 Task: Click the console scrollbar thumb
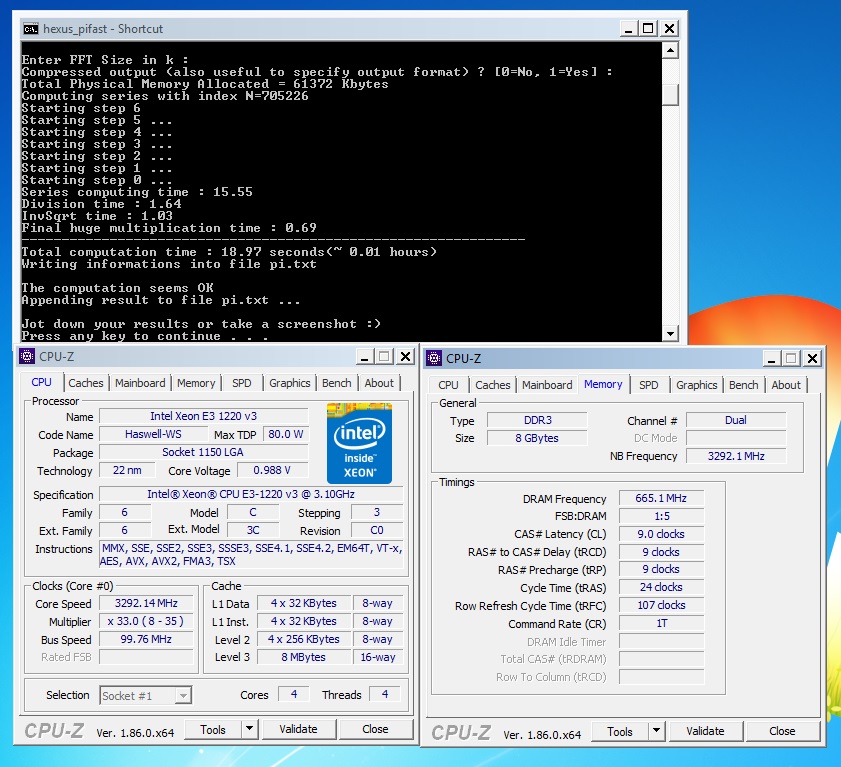670,95
